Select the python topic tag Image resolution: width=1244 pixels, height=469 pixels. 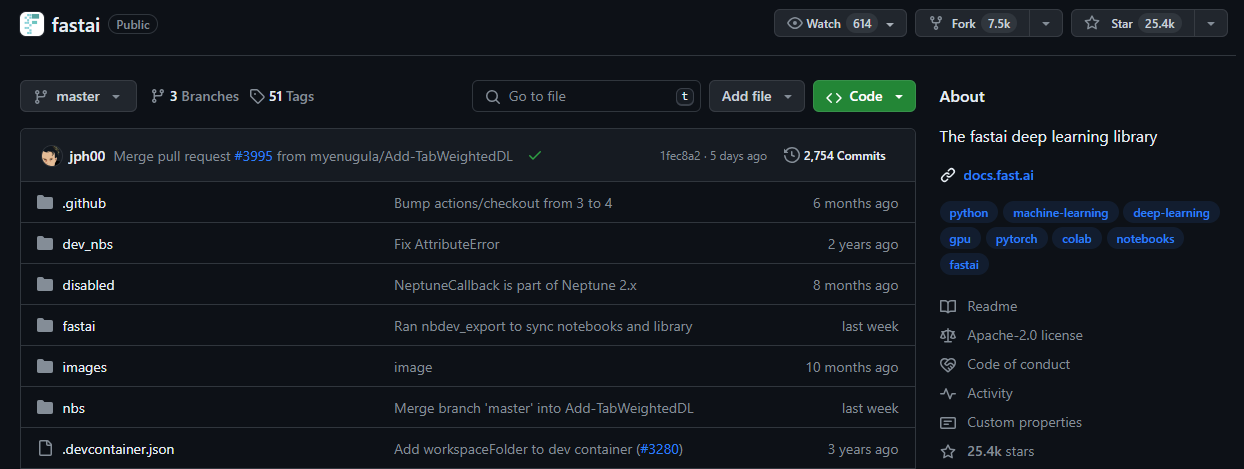tap(969, 213)
